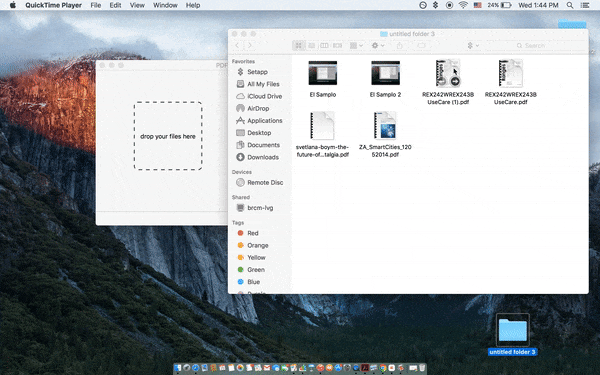Select the El Samplo 2 file
Screen dimensions: 600x375
(x=385, y=79)
